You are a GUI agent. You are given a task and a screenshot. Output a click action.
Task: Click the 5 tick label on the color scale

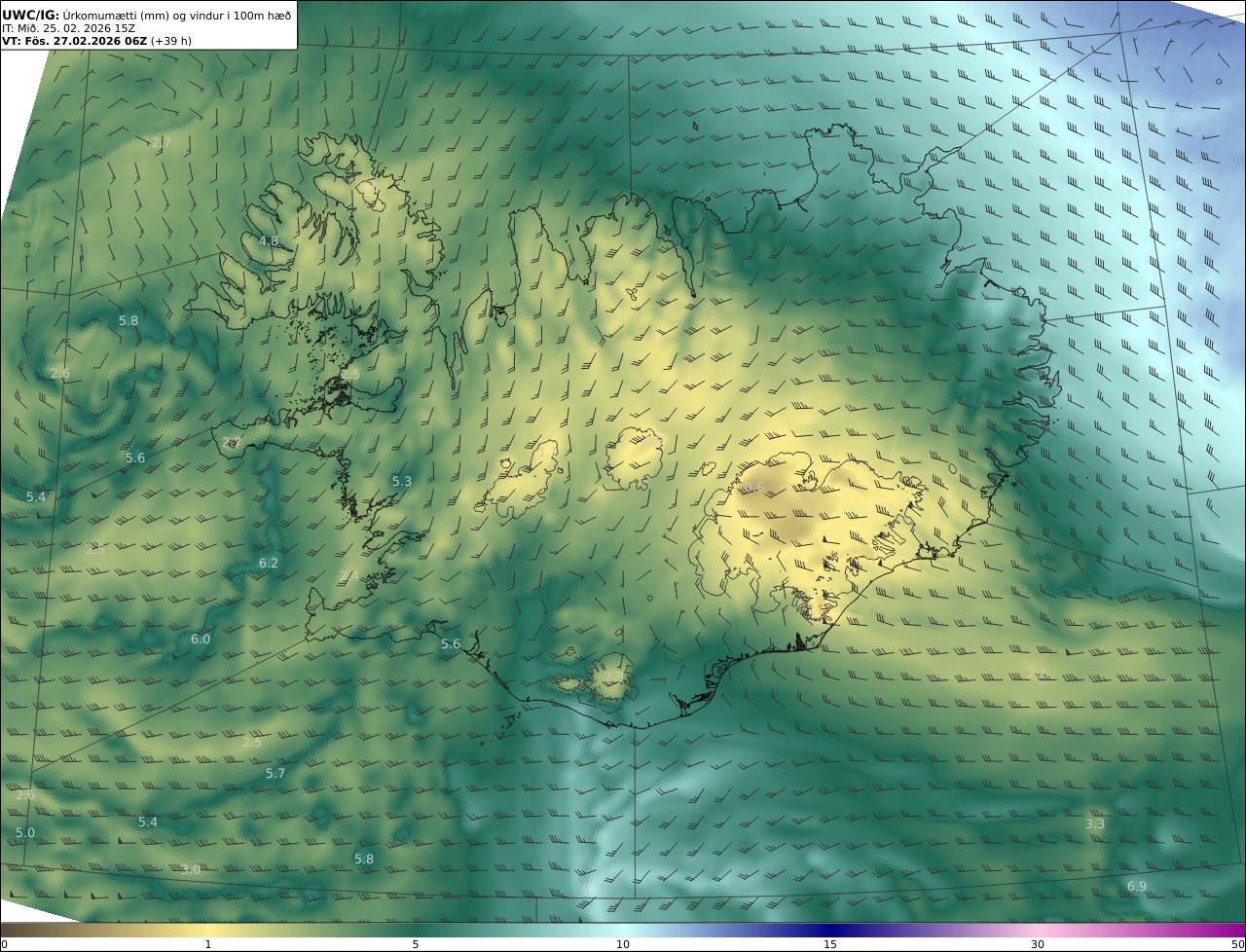pos(416,944)
